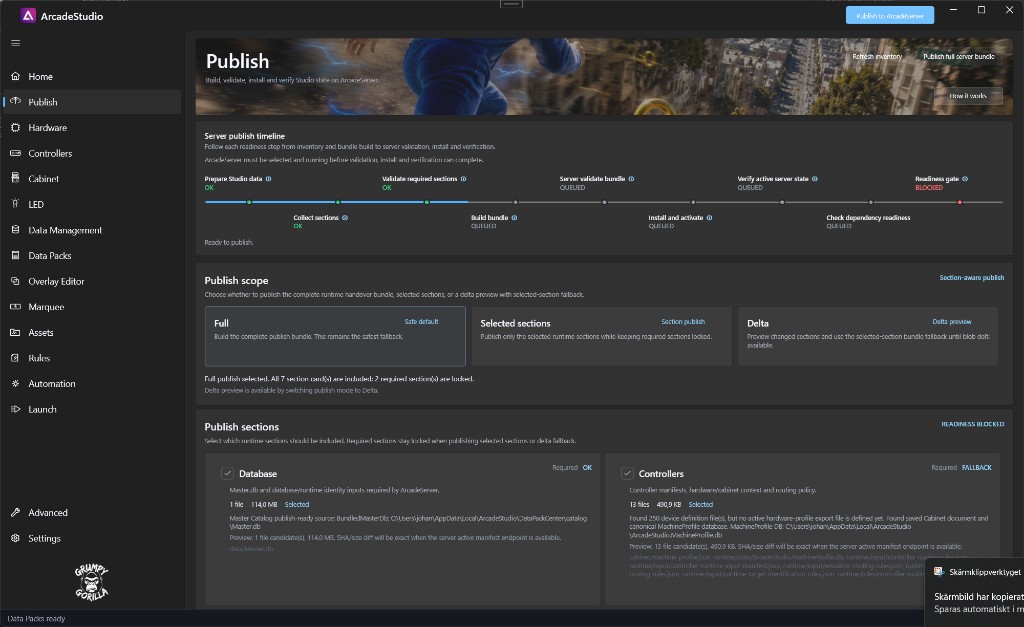This screenshot has height=627, width=1024.
Task: Click the READINESS BLOCKED status label
Action: pyautogui.click(x=972, y=424)
